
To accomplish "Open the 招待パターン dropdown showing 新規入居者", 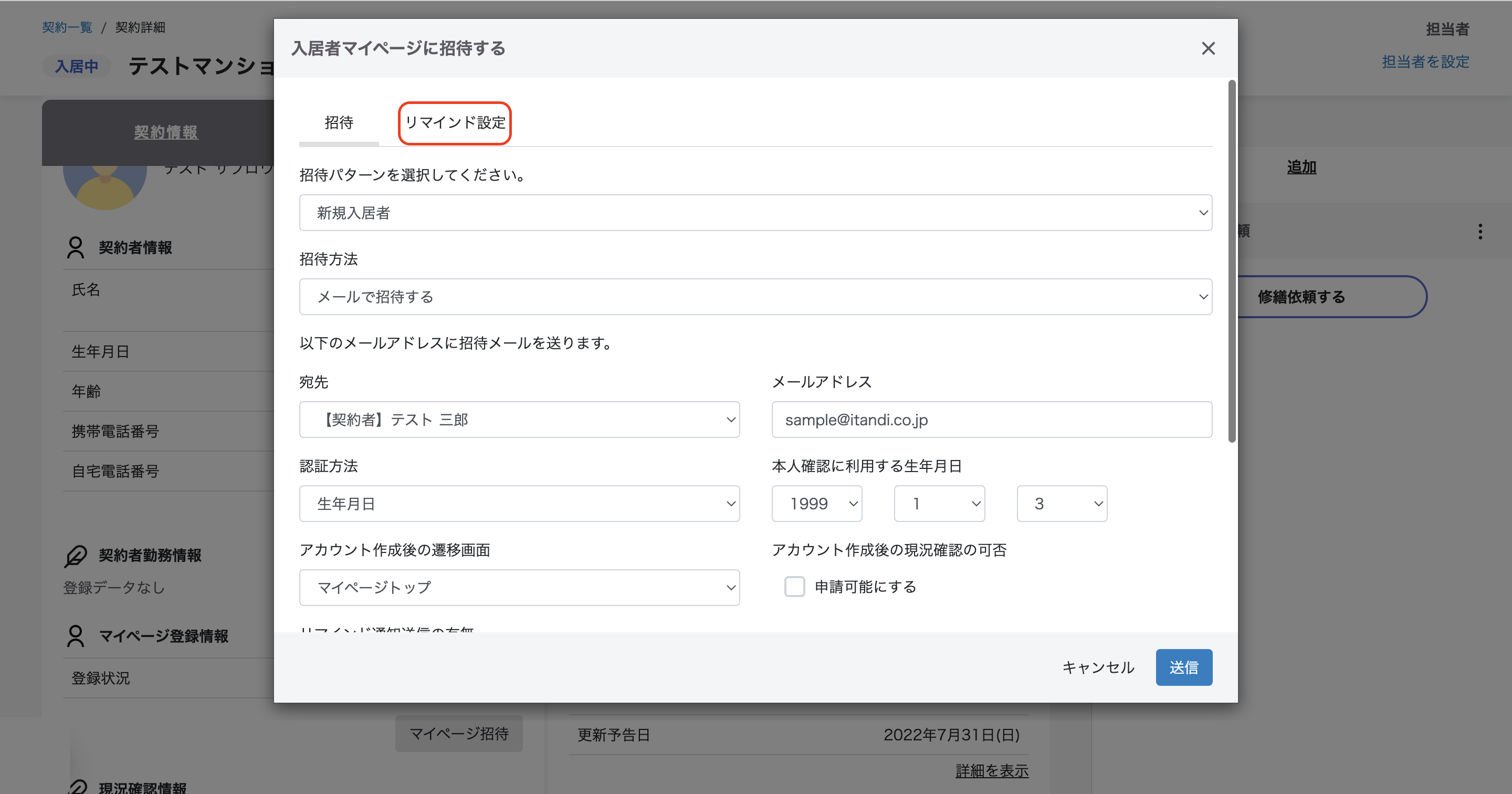I will pos(755,213).
